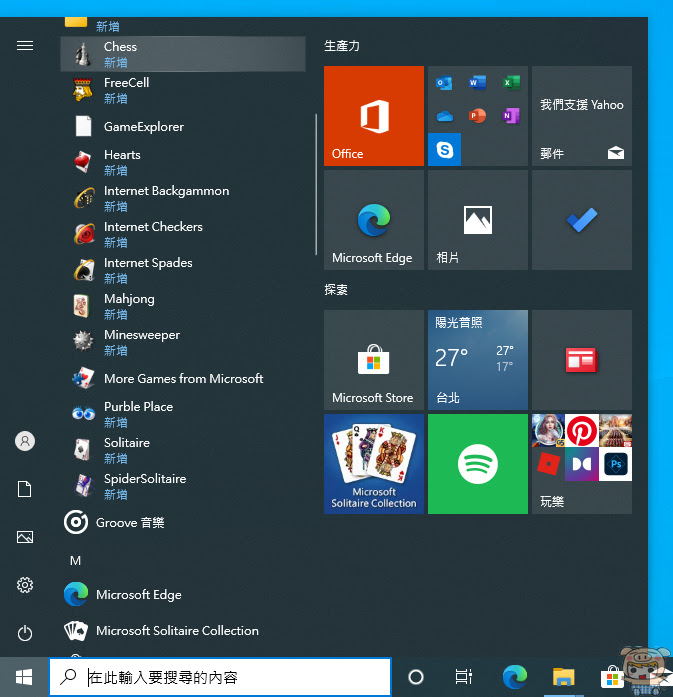
Task: Start the Hearts card game
Action: (183, 162)
